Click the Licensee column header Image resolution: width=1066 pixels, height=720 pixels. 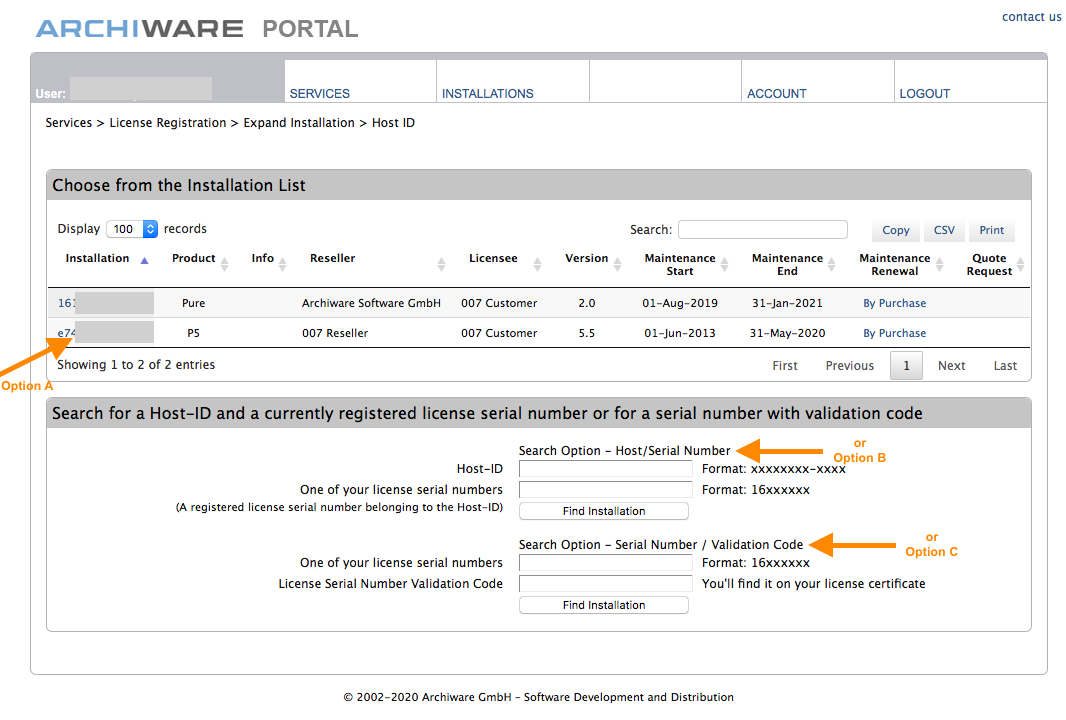(493, 258)
